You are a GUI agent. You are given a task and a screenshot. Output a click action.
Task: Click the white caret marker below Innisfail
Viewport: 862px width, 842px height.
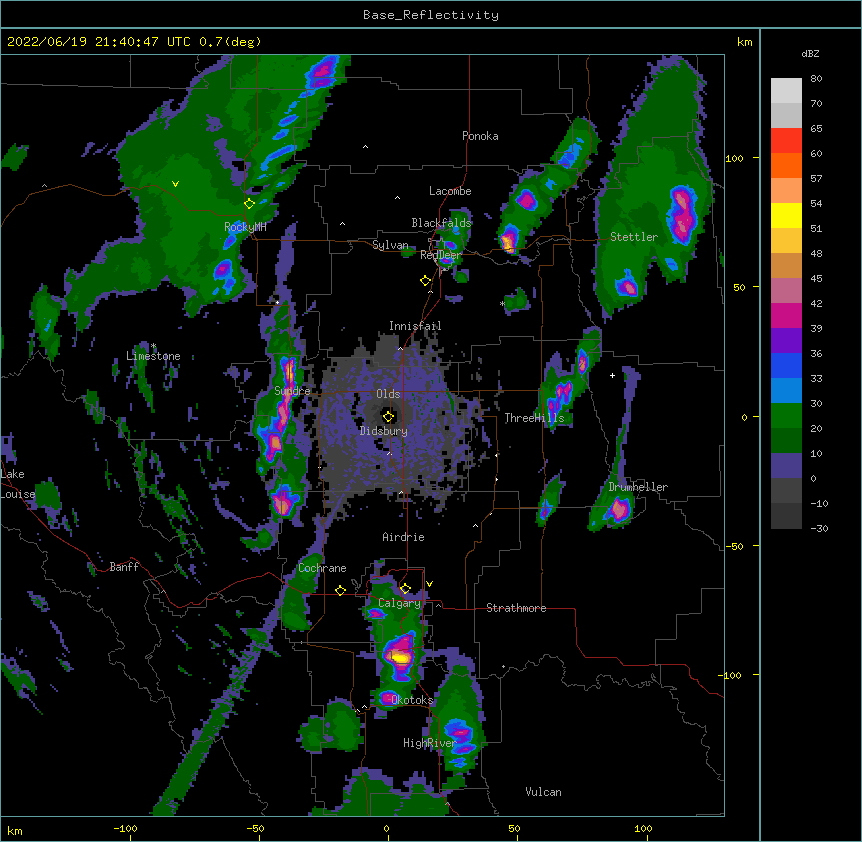click(400, 348)
